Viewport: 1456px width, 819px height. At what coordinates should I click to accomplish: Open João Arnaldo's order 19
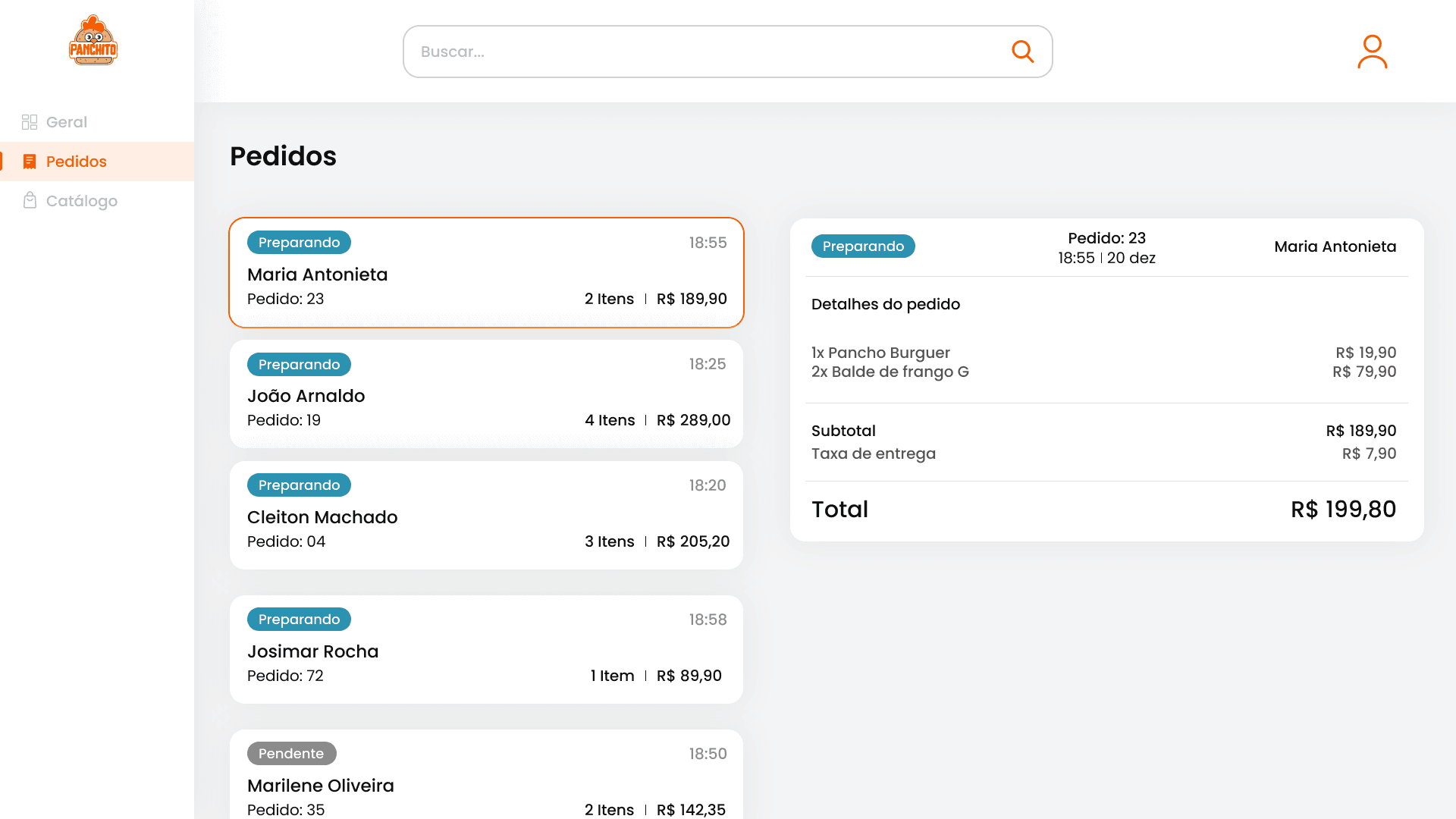pos(486,394)
